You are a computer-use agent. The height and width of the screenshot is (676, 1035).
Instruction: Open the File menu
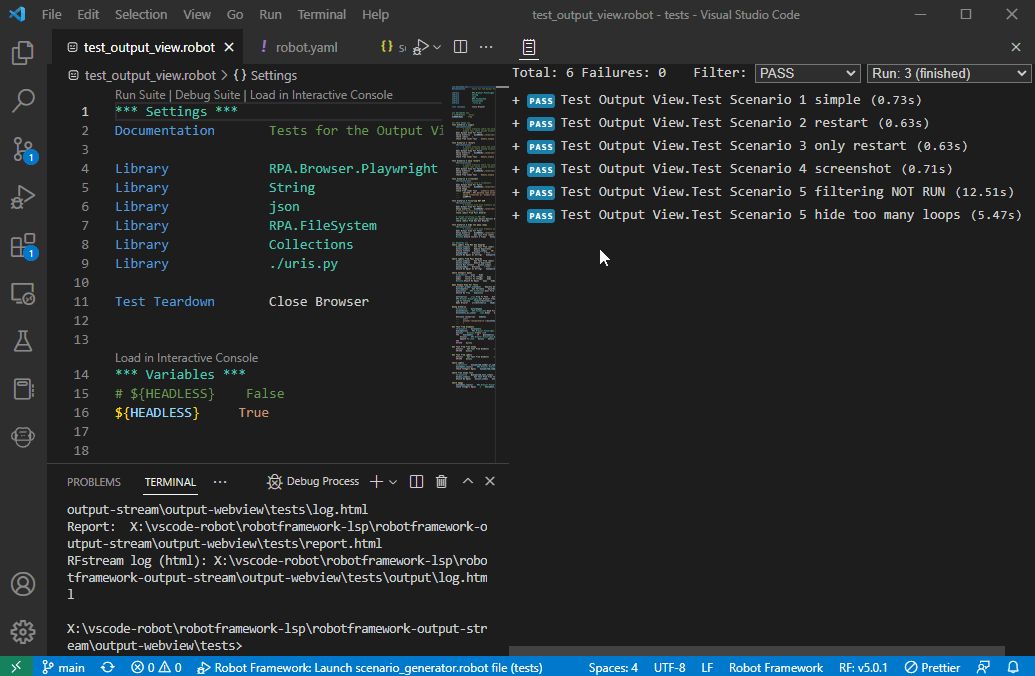(51, 15)
